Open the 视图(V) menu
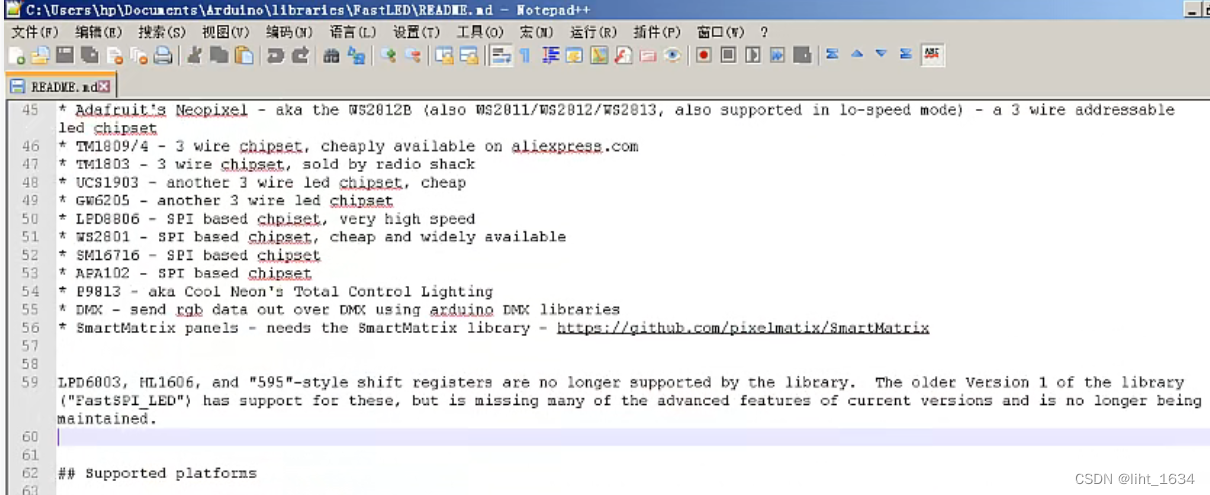 click(224, 32)
